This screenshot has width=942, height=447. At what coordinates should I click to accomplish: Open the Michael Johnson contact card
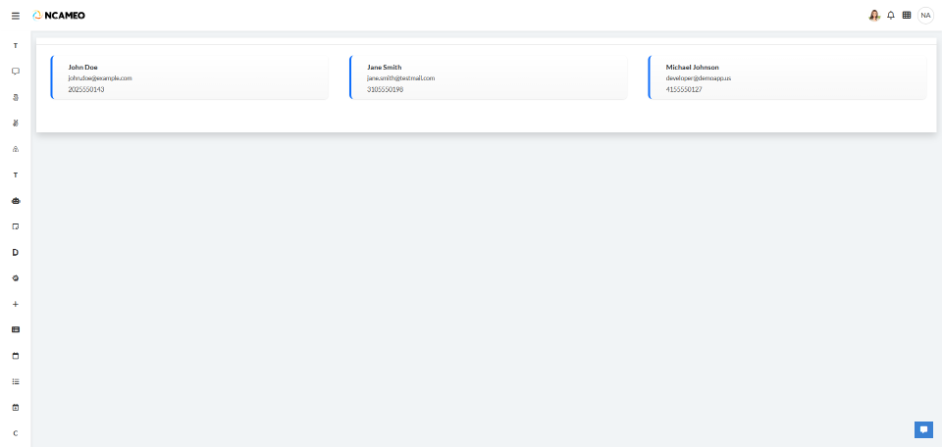[787, 78]
